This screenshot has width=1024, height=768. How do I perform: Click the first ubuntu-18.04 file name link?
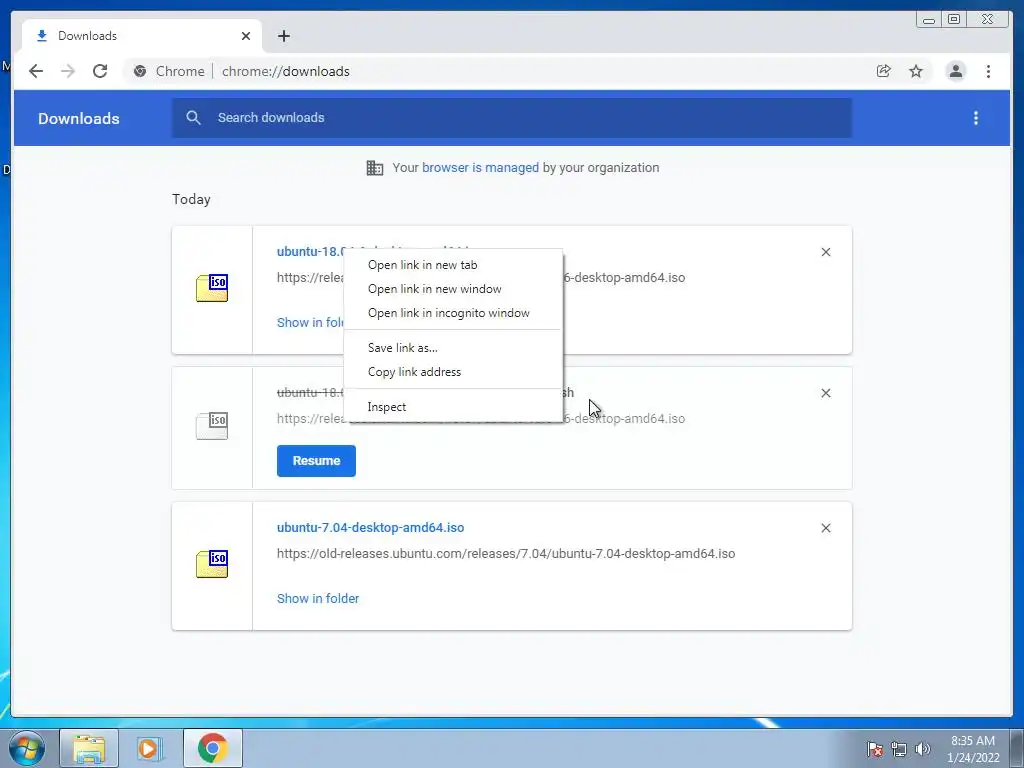[x=310, y=251]
